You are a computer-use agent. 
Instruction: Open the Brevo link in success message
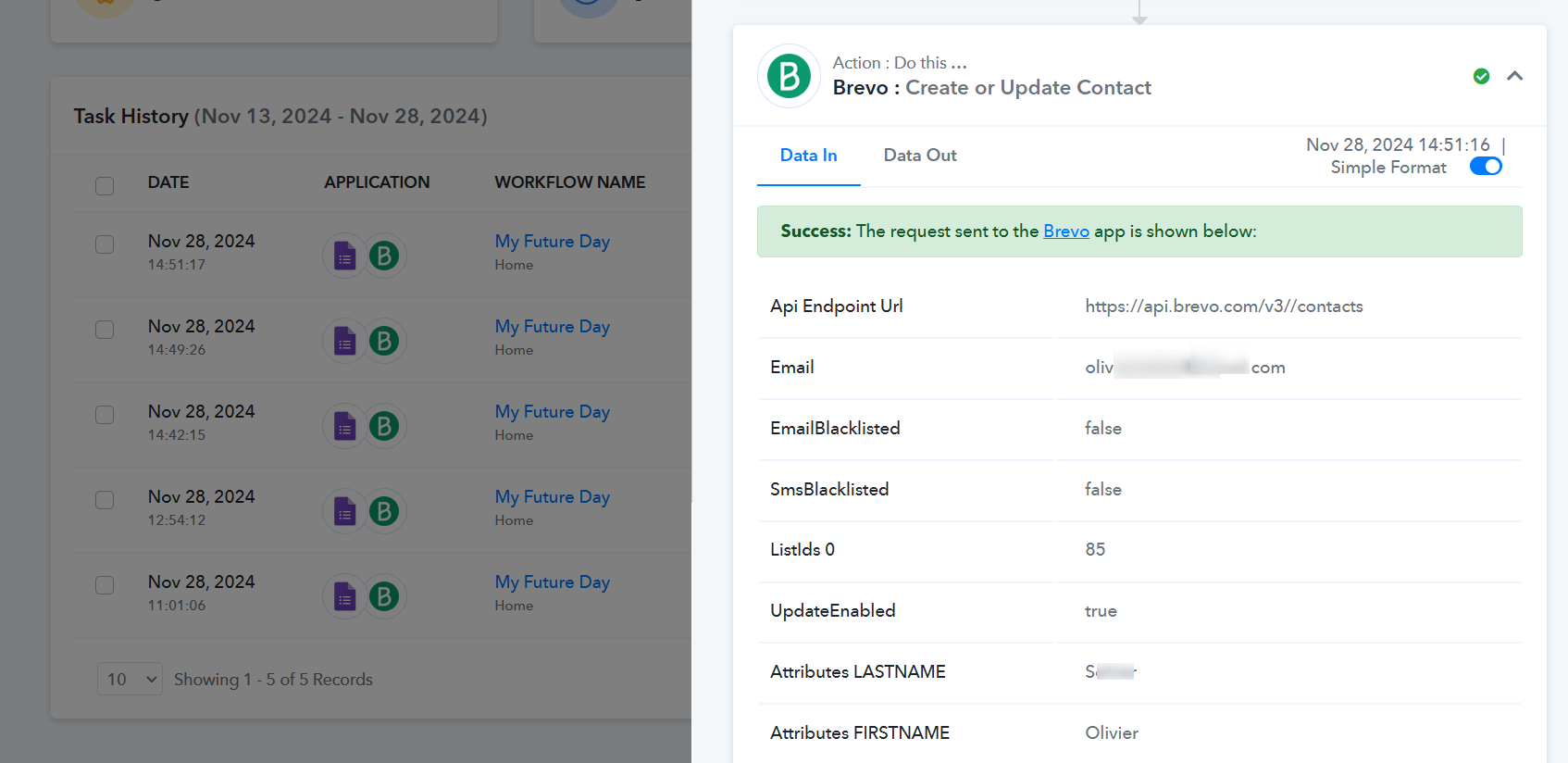[x=1066, y=231]
